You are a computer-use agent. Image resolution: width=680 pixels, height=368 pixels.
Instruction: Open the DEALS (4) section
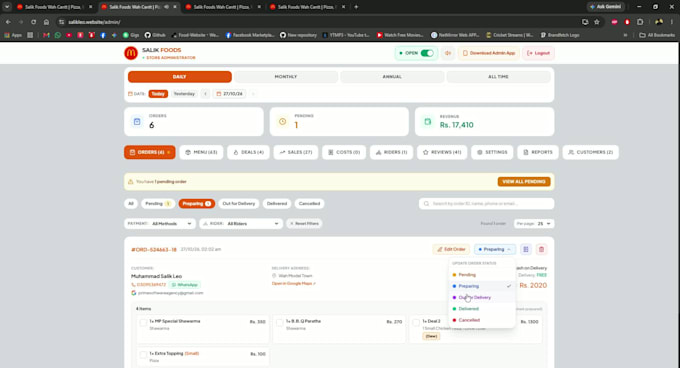248,152
